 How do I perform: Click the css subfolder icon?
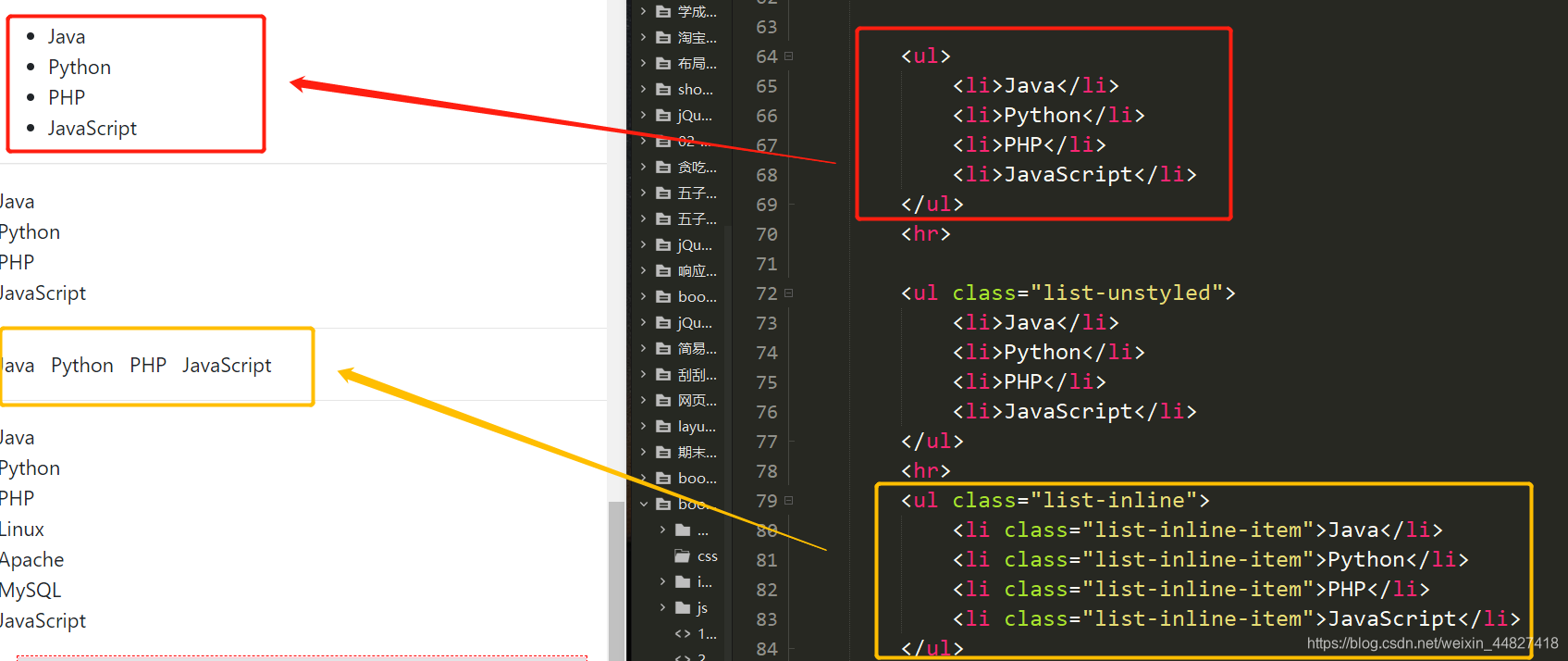click(683, 556)
